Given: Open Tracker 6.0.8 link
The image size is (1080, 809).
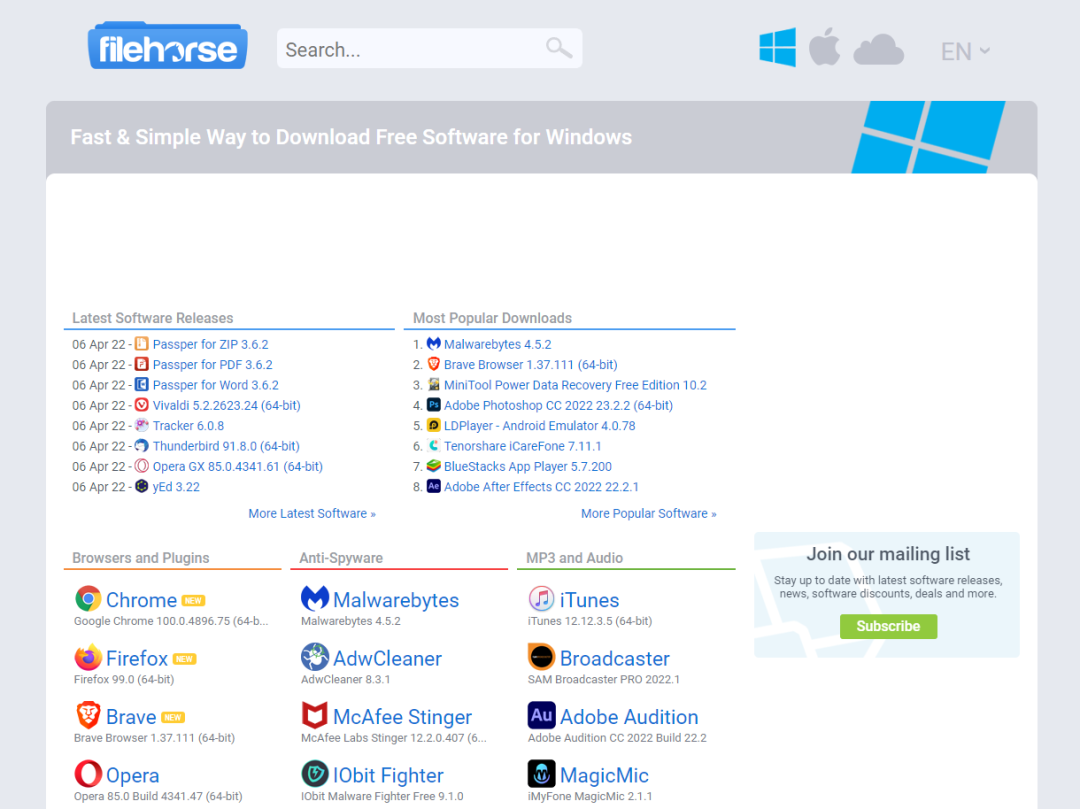Looking at the screenshot, I should (188, 425).
